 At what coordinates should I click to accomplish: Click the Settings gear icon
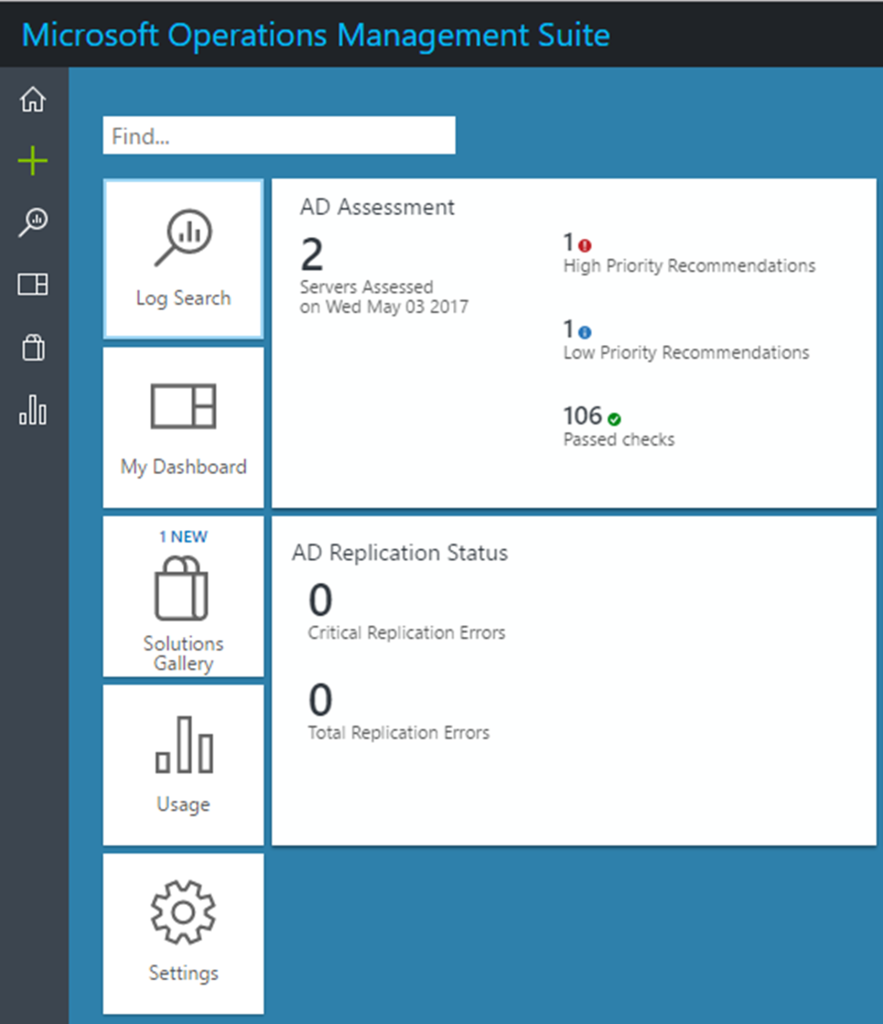(x=183, y=910)
